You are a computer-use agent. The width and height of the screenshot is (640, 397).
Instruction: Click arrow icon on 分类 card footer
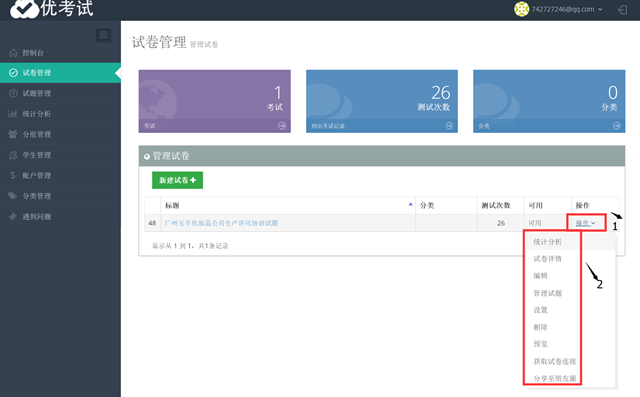point(617,126)
